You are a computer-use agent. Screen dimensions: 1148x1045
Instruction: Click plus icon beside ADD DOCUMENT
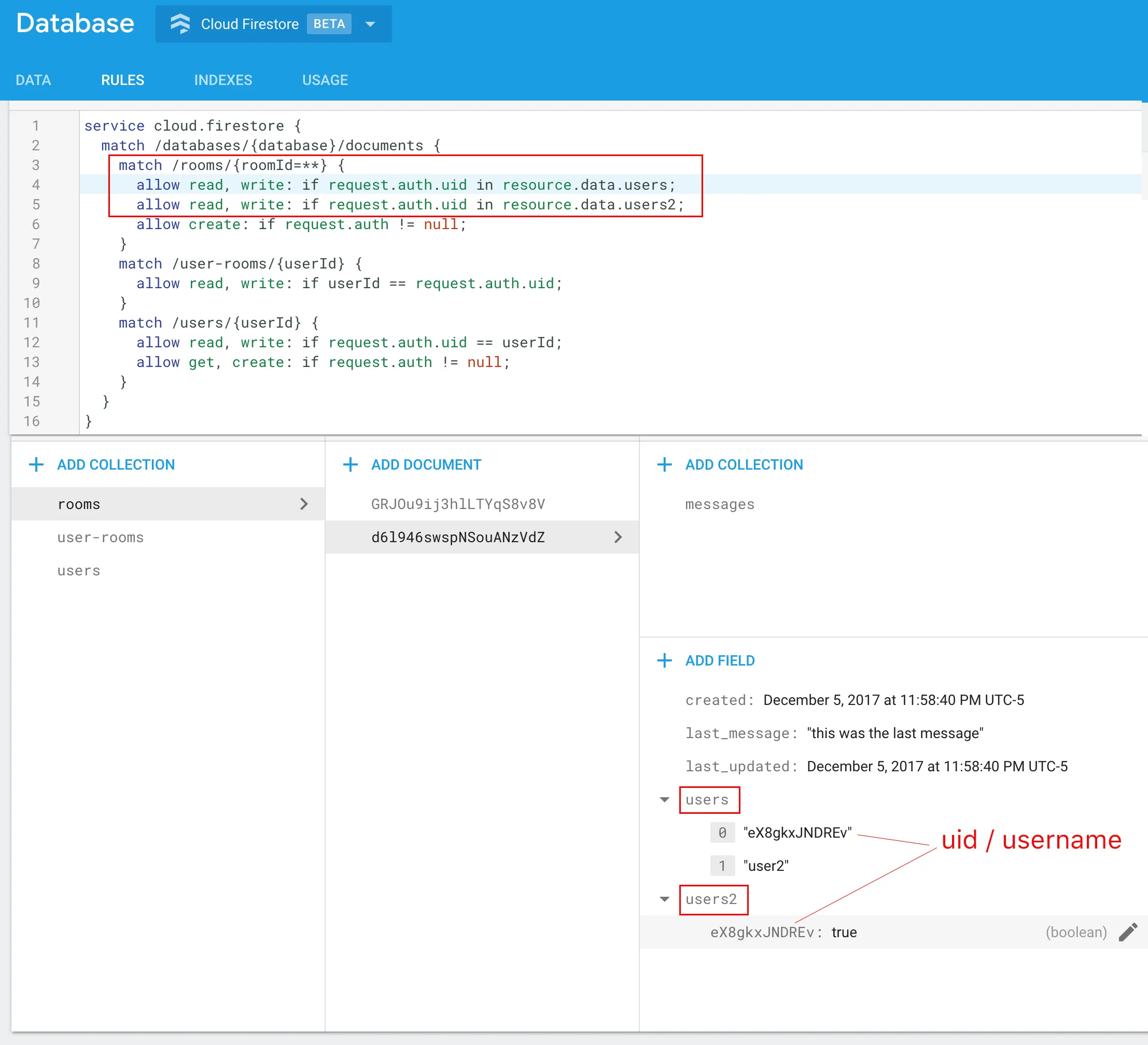coord(350,464)
